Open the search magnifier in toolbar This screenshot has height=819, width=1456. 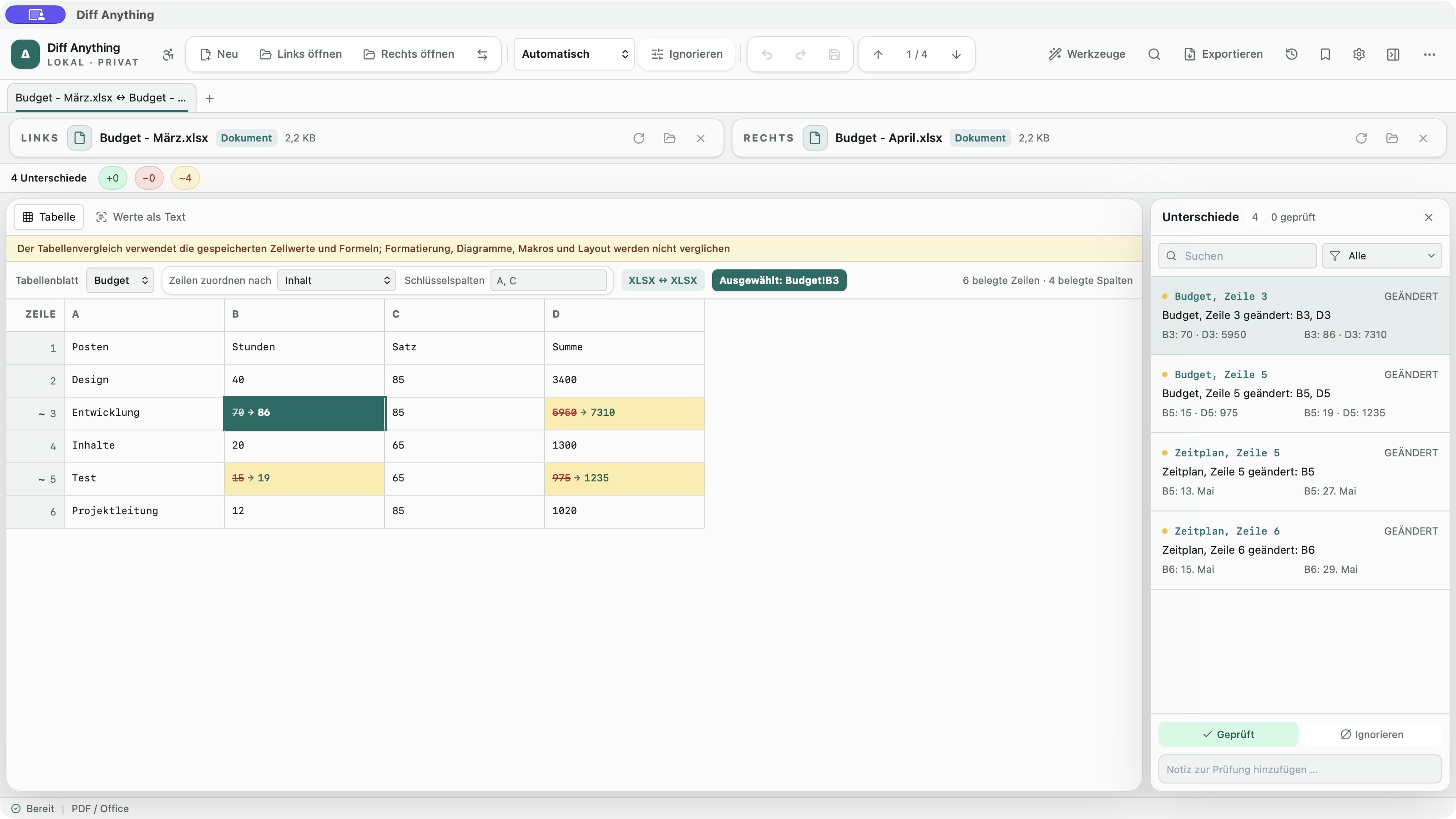1154,54
